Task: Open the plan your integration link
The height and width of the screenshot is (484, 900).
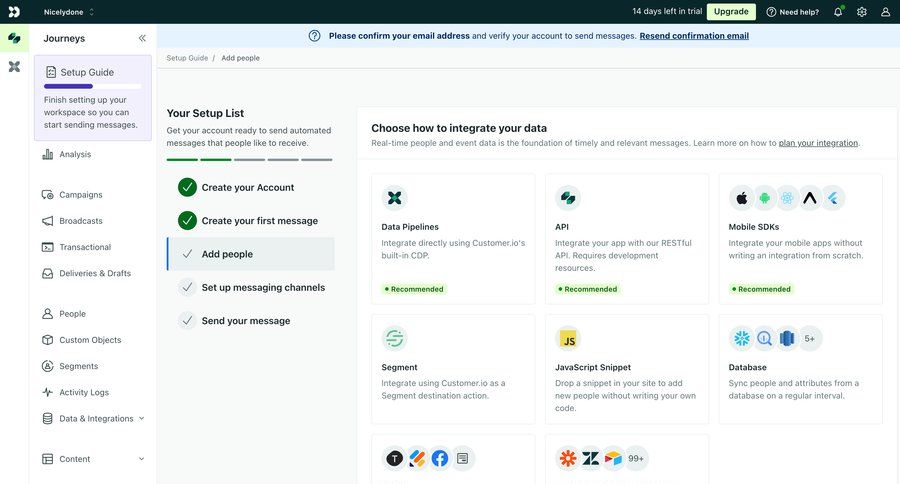Action: [818, 143]
